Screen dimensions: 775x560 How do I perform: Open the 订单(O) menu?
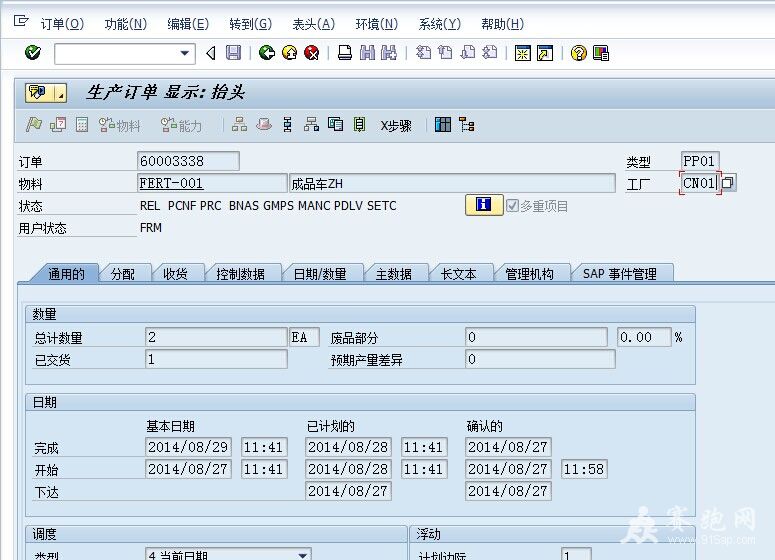coord(62,24)
